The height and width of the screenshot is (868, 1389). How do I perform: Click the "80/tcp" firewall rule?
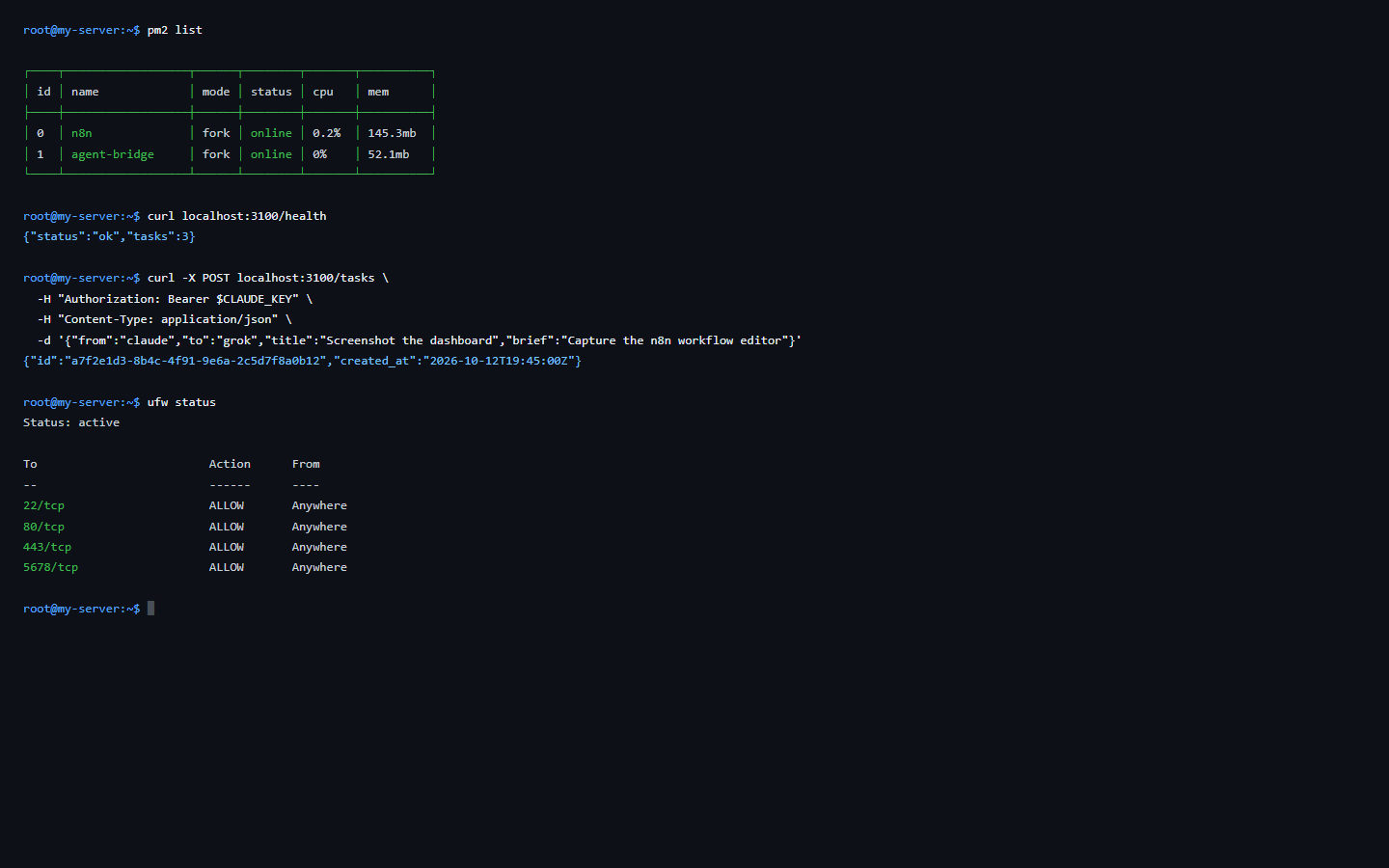pyautogui.click(x=43, y=527)
